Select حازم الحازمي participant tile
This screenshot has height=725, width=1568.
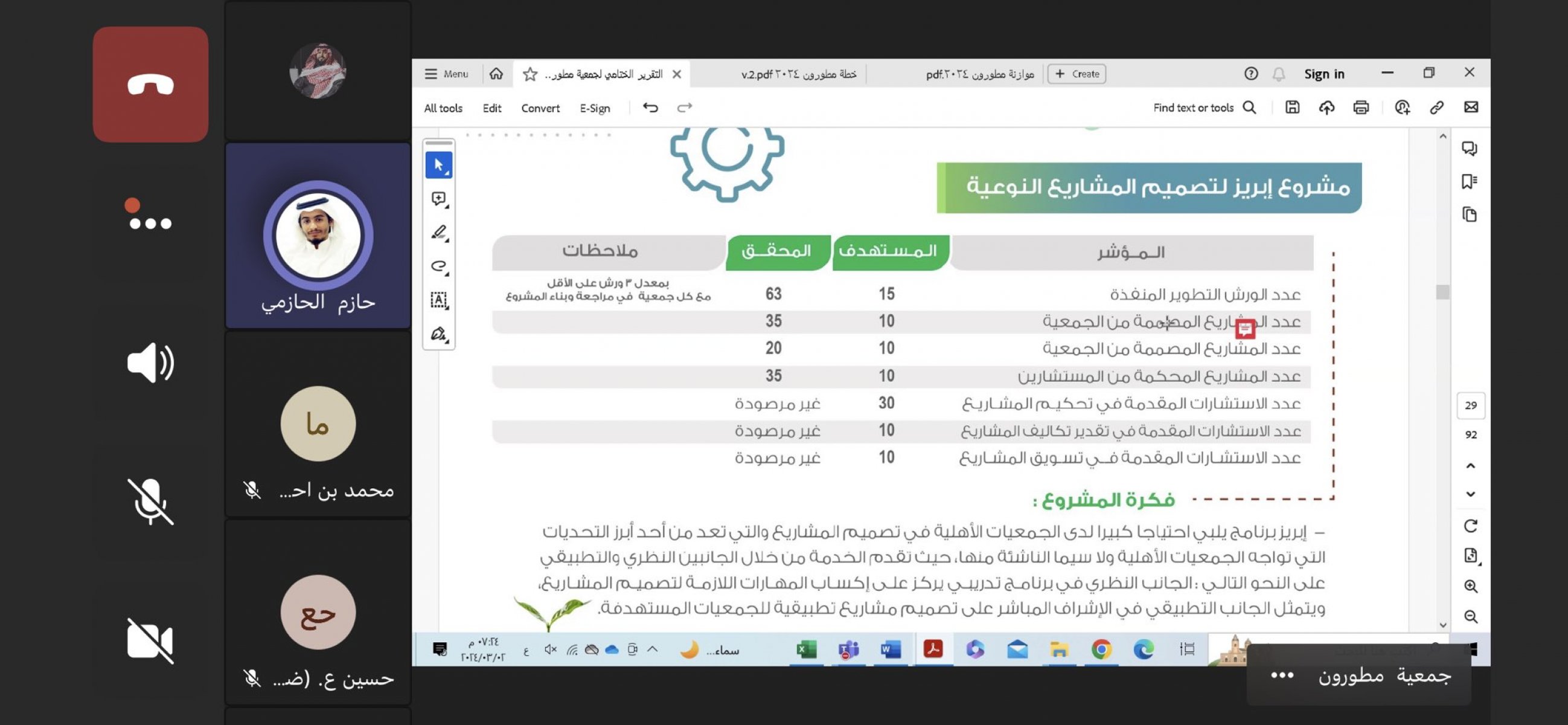[x=318, y=236]
